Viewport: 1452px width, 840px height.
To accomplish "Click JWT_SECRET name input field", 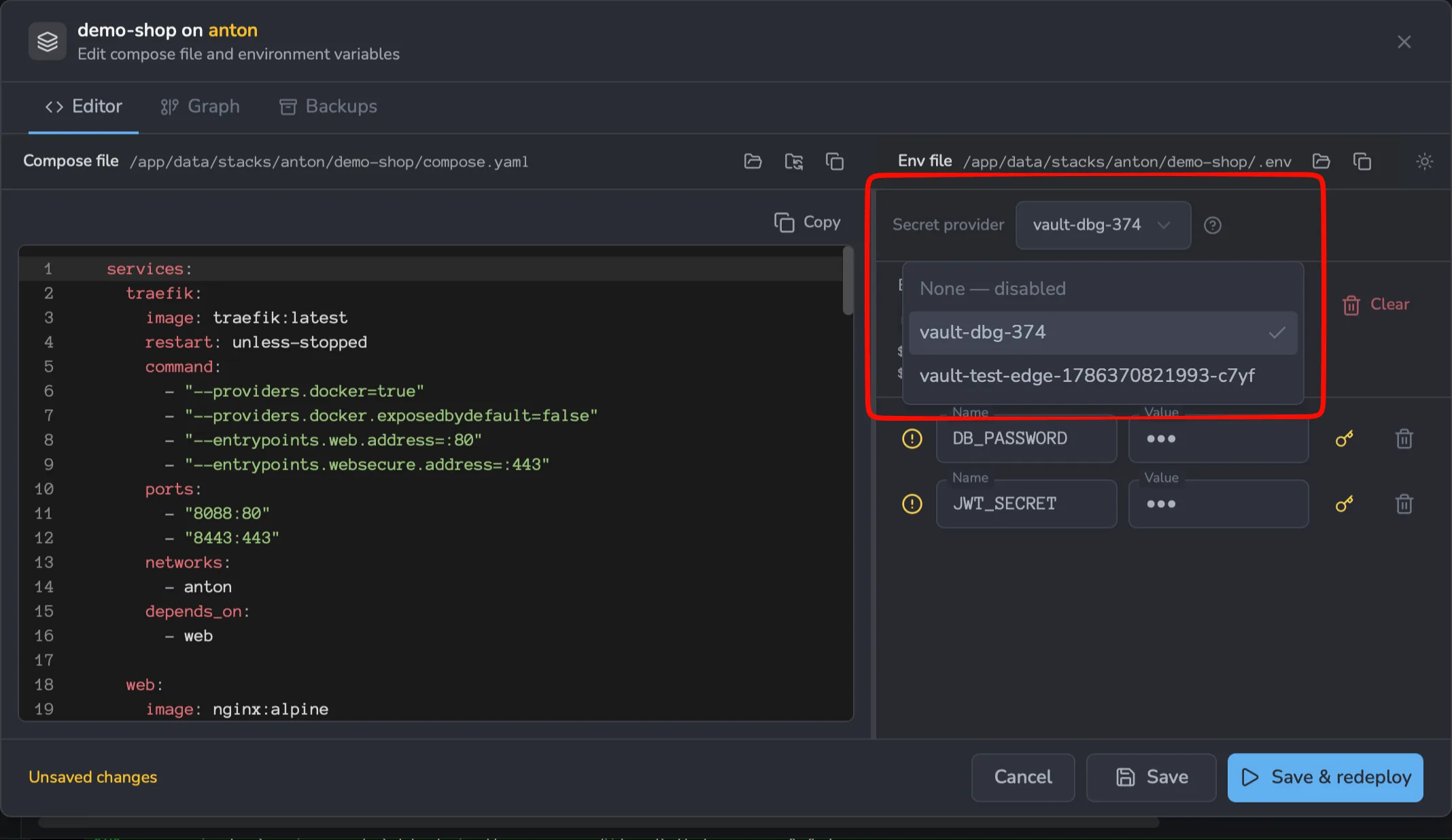I will (x=1026, y=504).
